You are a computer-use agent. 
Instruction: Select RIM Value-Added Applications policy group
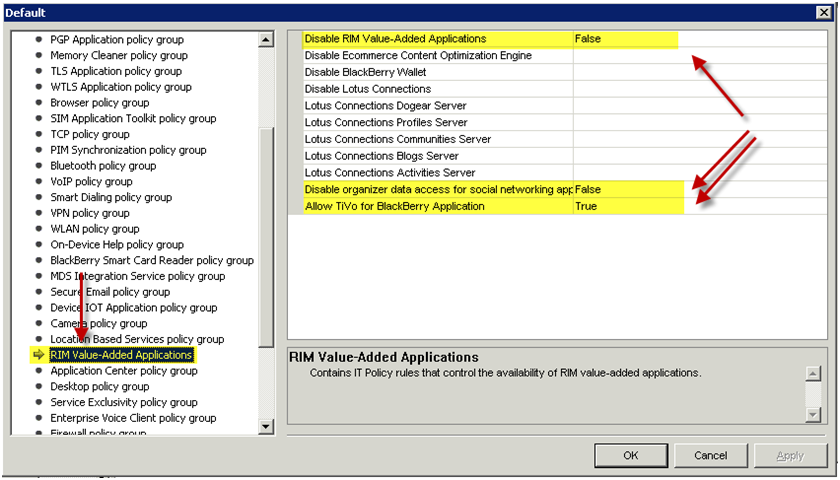(122, 355)
